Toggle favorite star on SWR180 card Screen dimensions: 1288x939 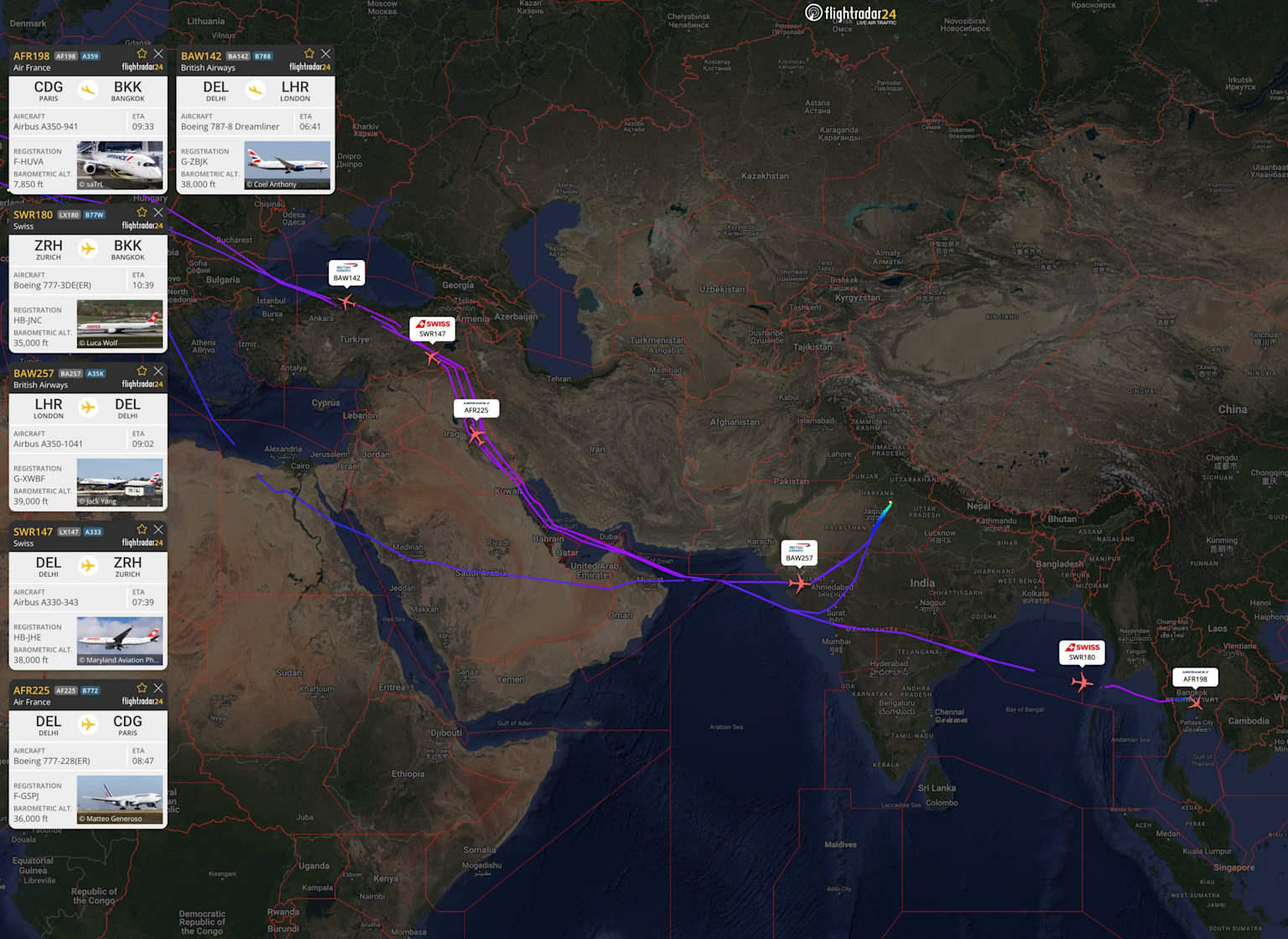click(142, 212)
